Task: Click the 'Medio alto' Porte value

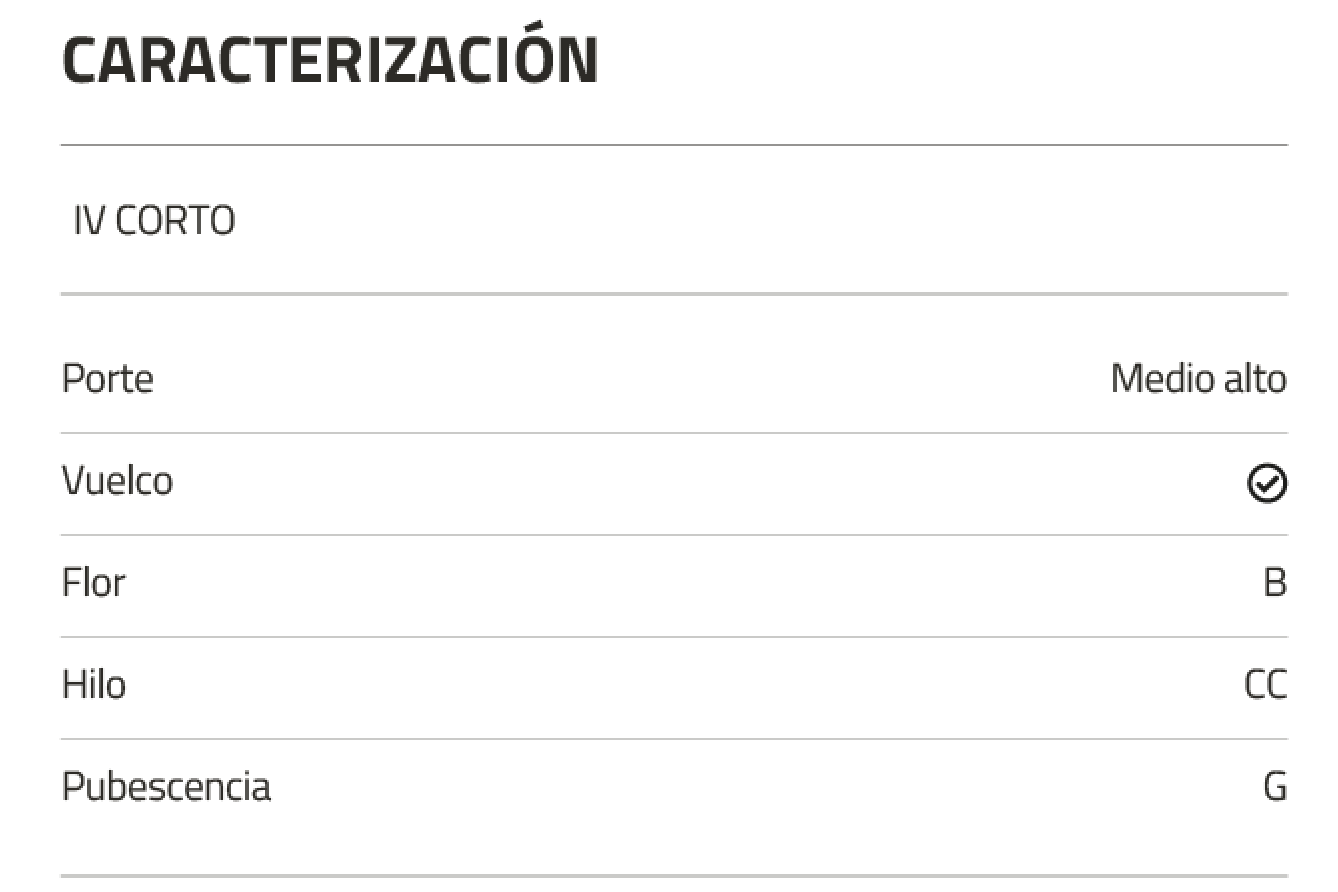Action: coord(1198,380)
